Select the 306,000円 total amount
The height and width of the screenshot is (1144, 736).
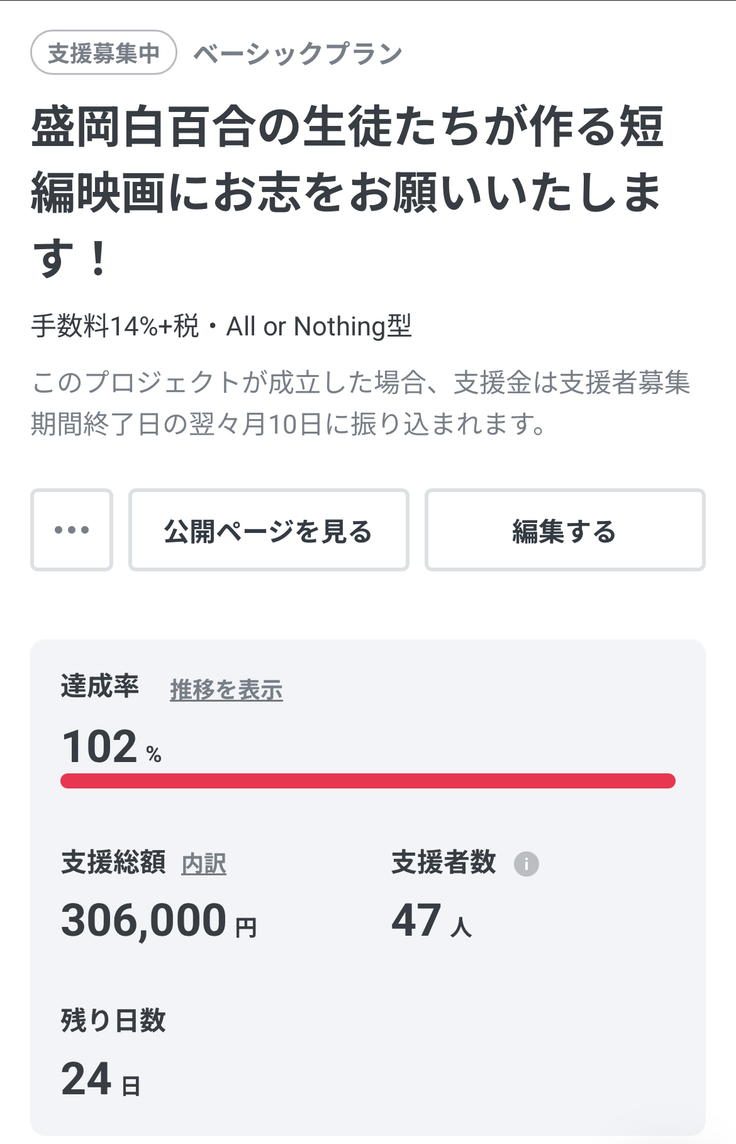158,921
